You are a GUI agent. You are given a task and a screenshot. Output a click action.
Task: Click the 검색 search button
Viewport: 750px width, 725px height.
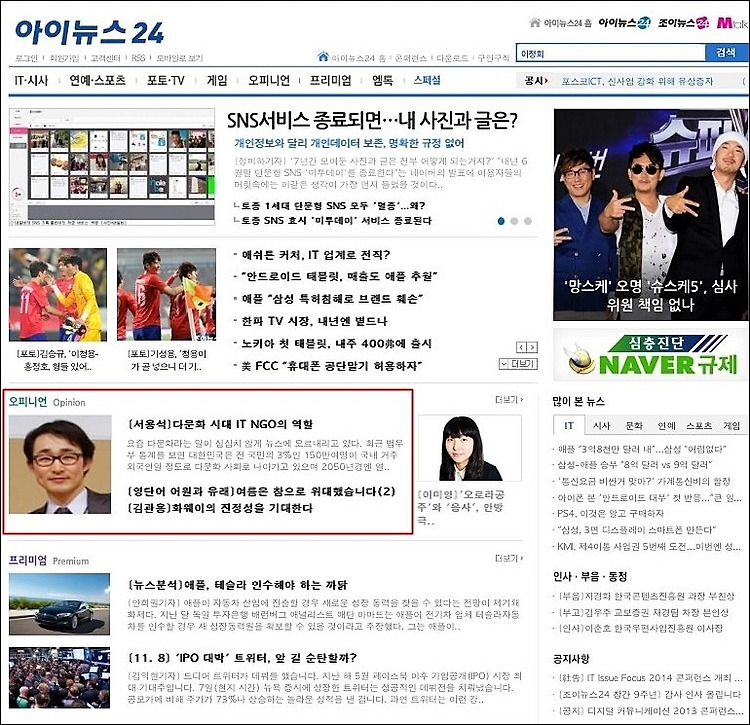pyautogui.click(x=726, y=53)
